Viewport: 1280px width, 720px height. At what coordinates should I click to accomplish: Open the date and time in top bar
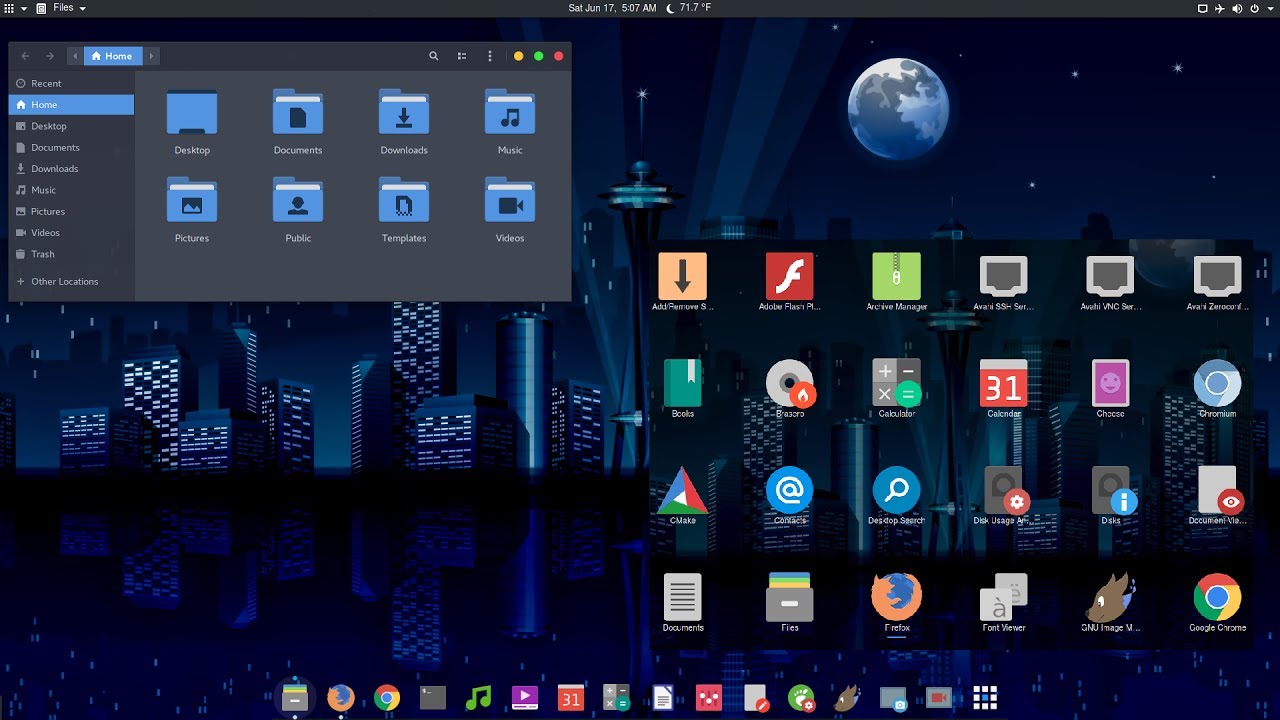[612, 8]
